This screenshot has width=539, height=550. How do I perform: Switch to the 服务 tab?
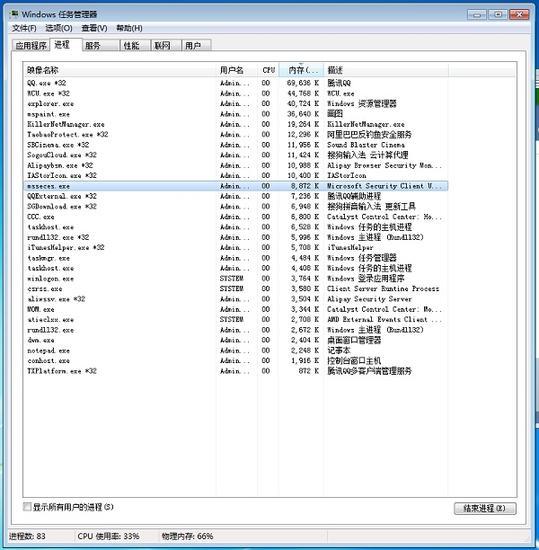point(100,46)
